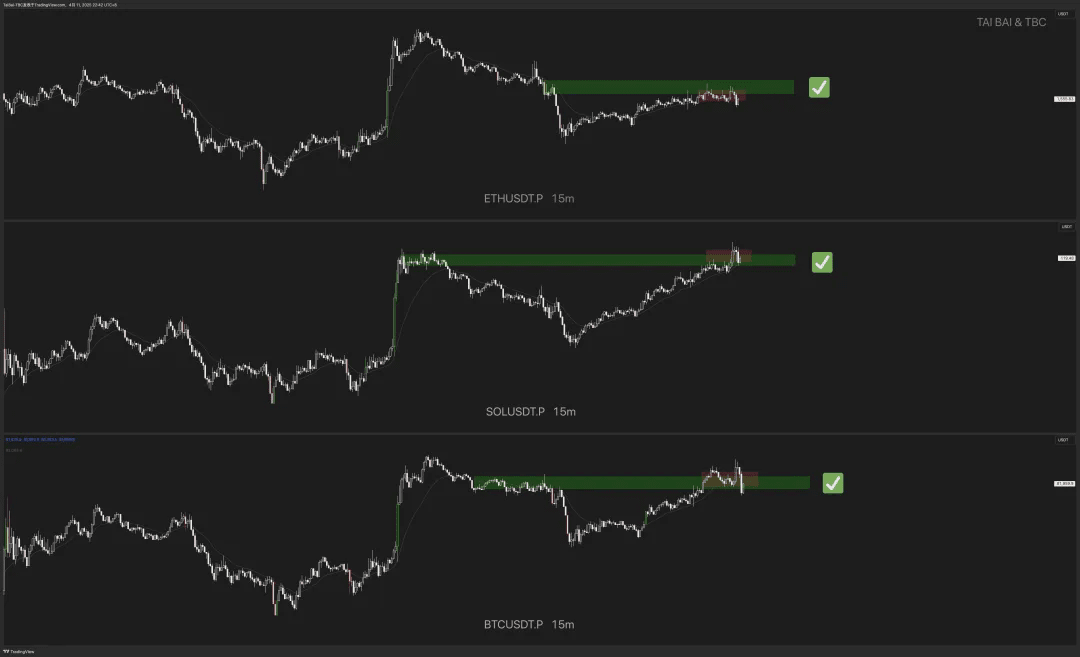Click BTC current price label on price axis
1080x657 pixels.
1064,484
